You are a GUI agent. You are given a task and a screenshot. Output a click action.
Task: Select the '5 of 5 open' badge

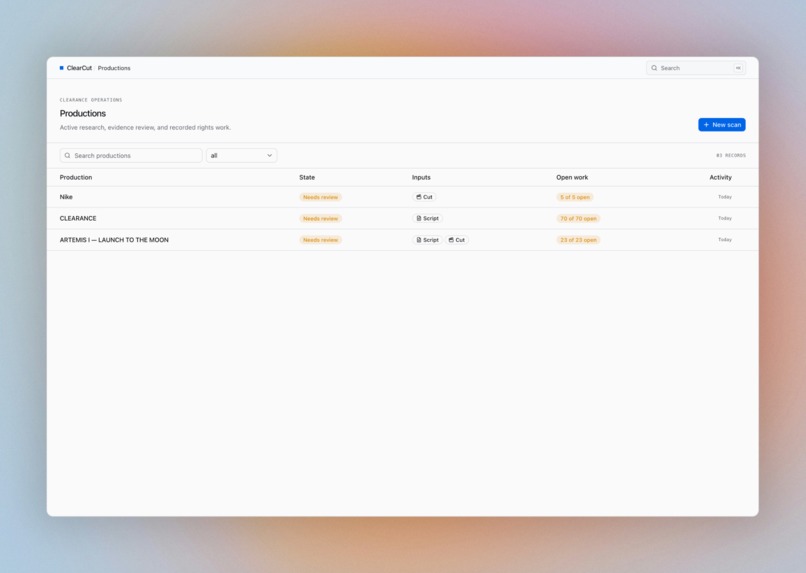pos(575,197)
